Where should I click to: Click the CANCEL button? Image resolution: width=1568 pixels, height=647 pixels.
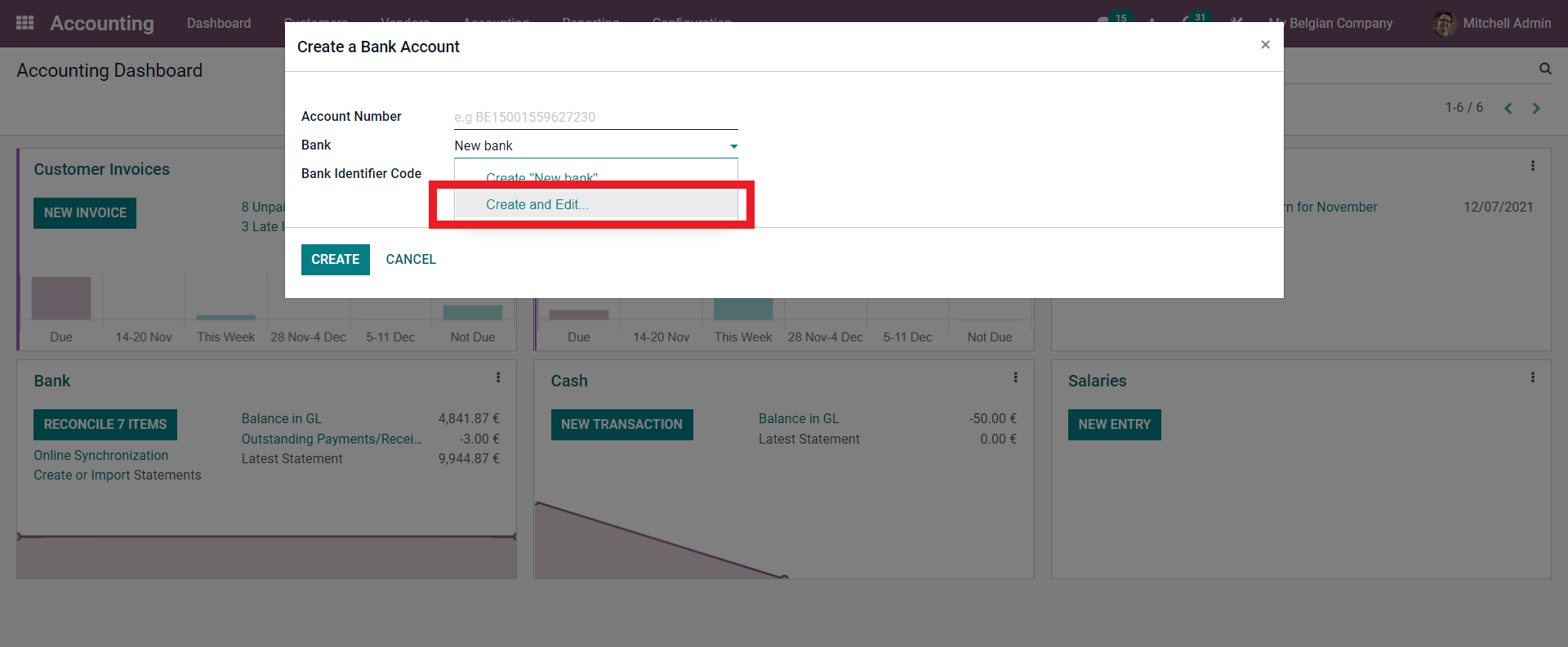(x=411, y=260)
